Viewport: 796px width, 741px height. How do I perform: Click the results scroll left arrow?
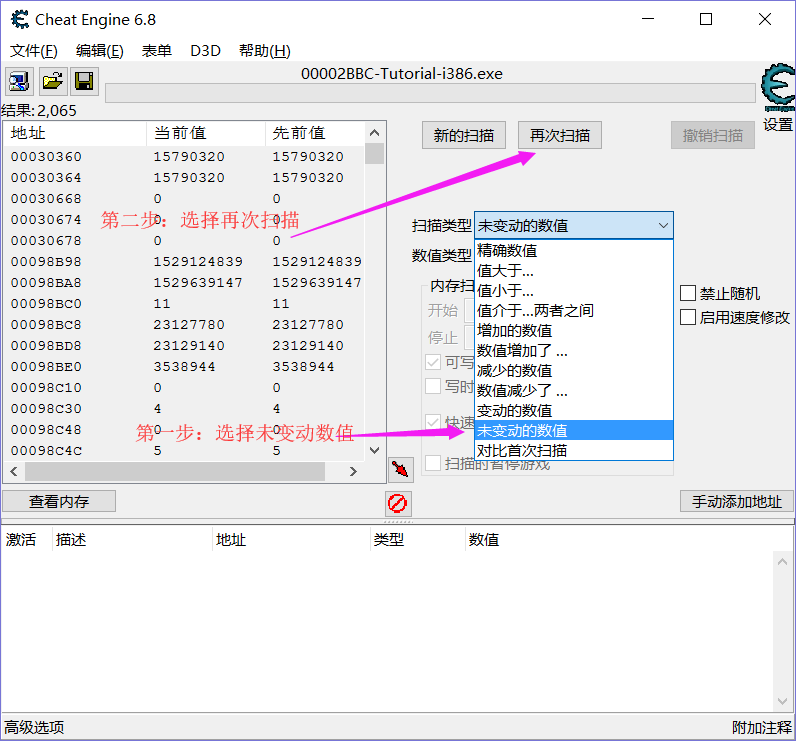point(14,471)
